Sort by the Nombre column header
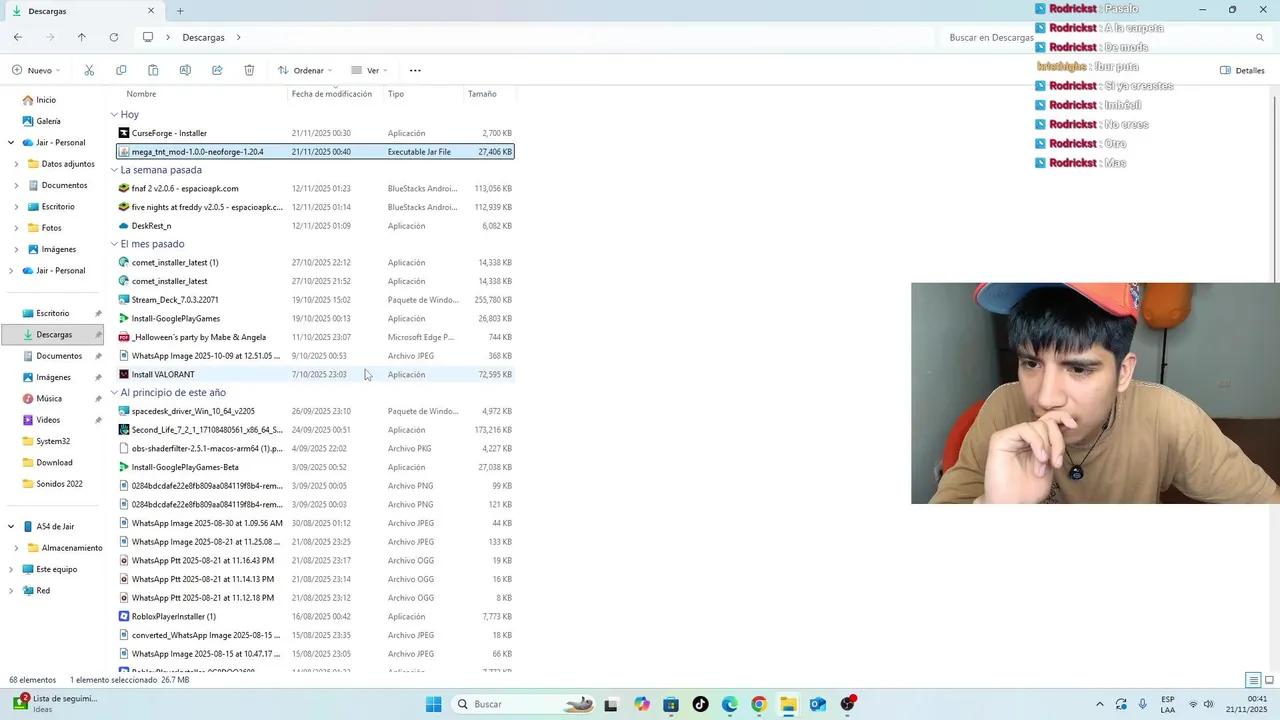The image size is (1280, 720). click(x=141, y=94)
